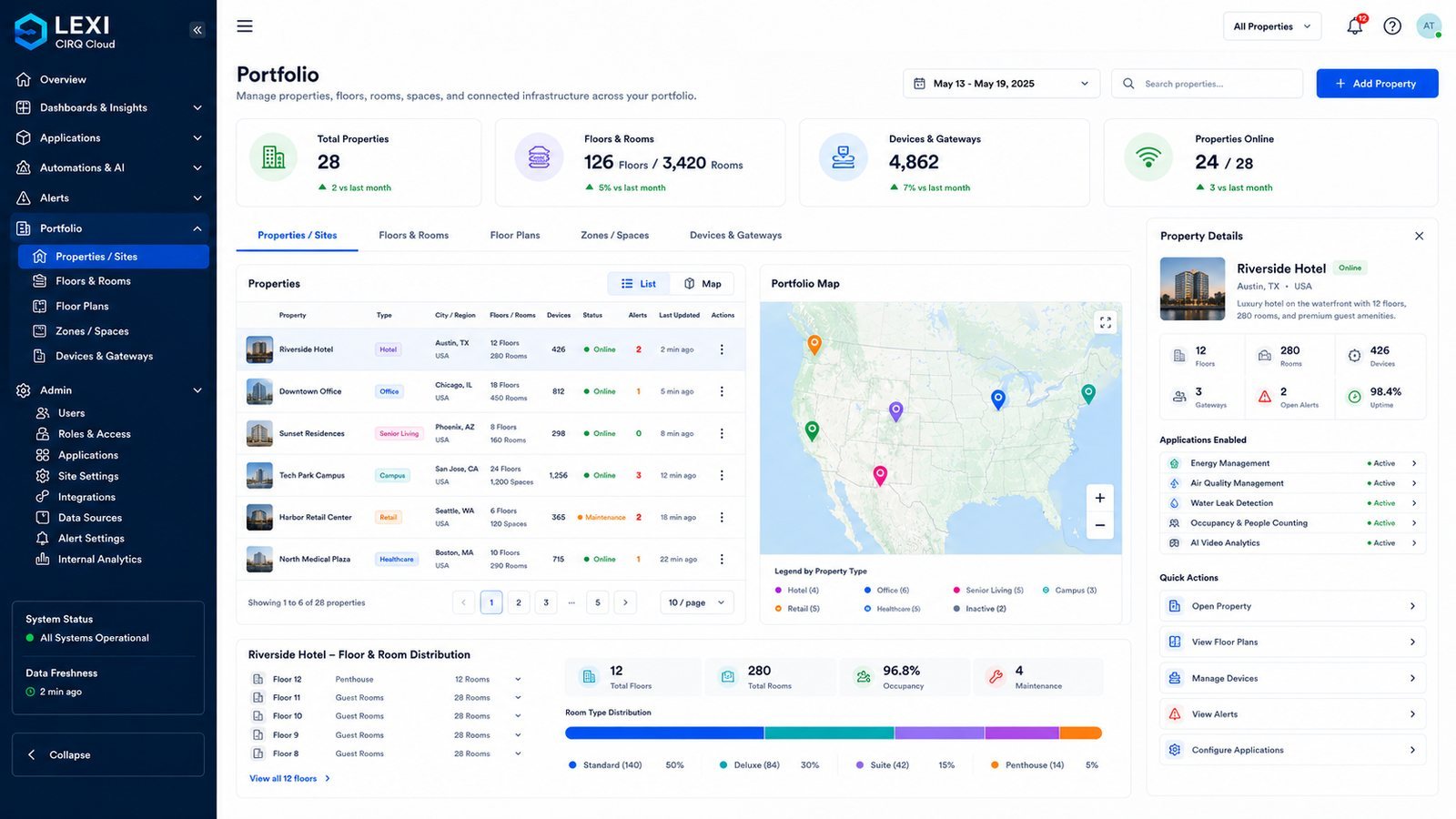Expand Floor 12 Penthouse row
This screenshot has width=1456, height=819.
(518, 679)
